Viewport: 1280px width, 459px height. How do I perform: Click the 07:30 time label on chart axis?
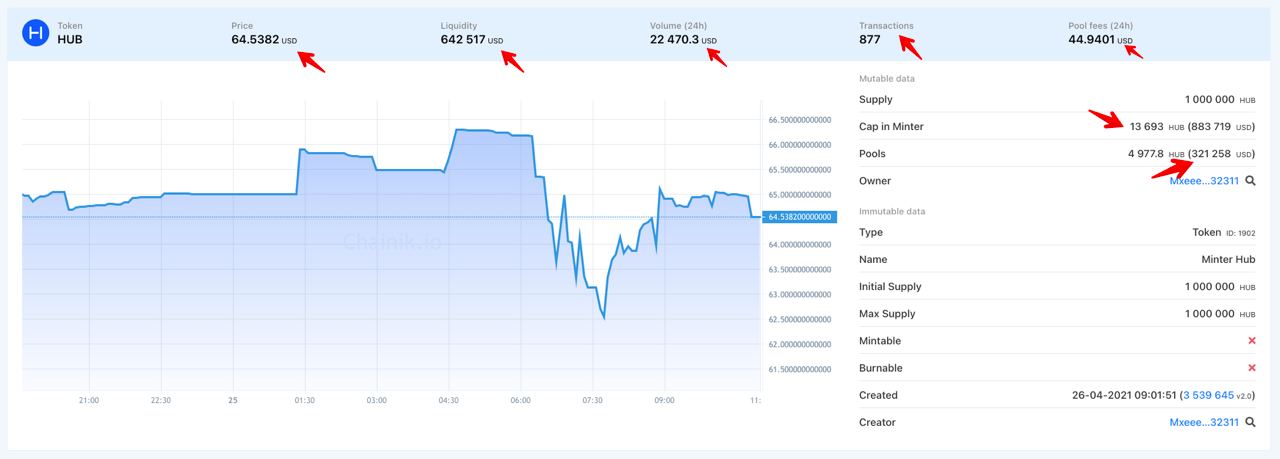click(592, 400)
